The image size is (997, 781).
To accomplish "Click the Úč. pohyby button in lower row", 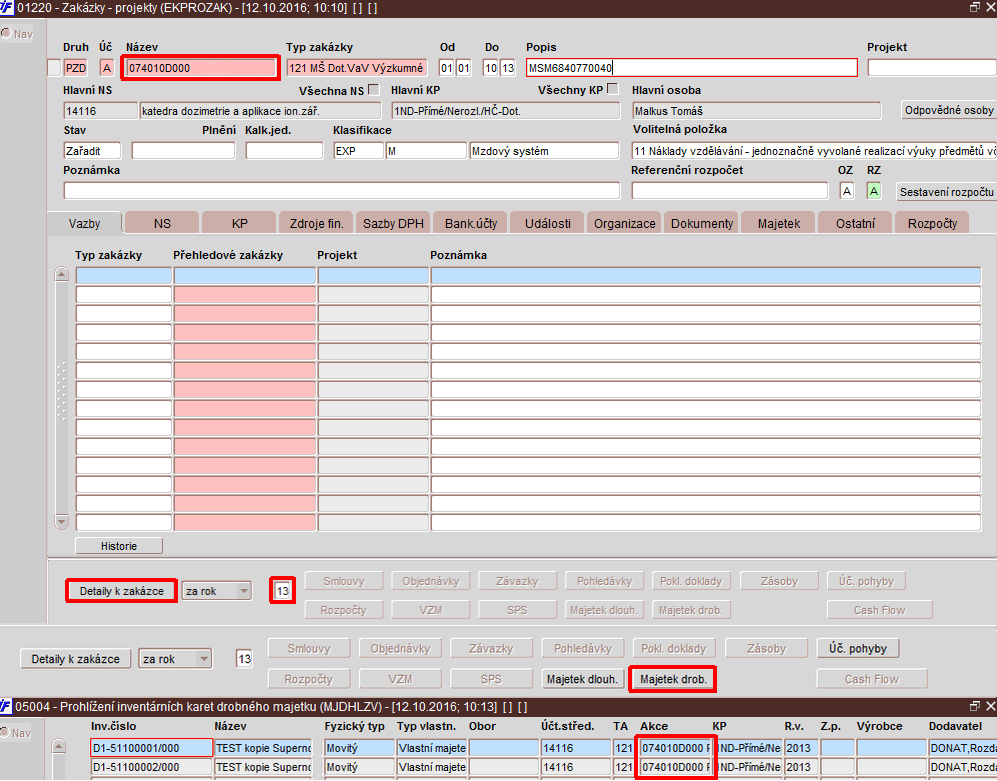I will [858, 649].
